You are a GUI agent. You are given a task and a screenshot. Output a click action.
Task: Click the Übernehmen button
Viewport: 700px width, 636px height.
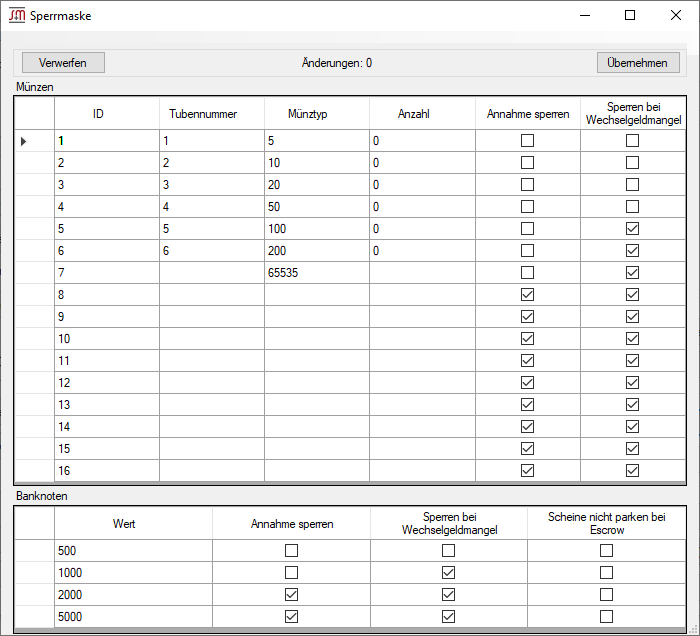click(638, 63)
